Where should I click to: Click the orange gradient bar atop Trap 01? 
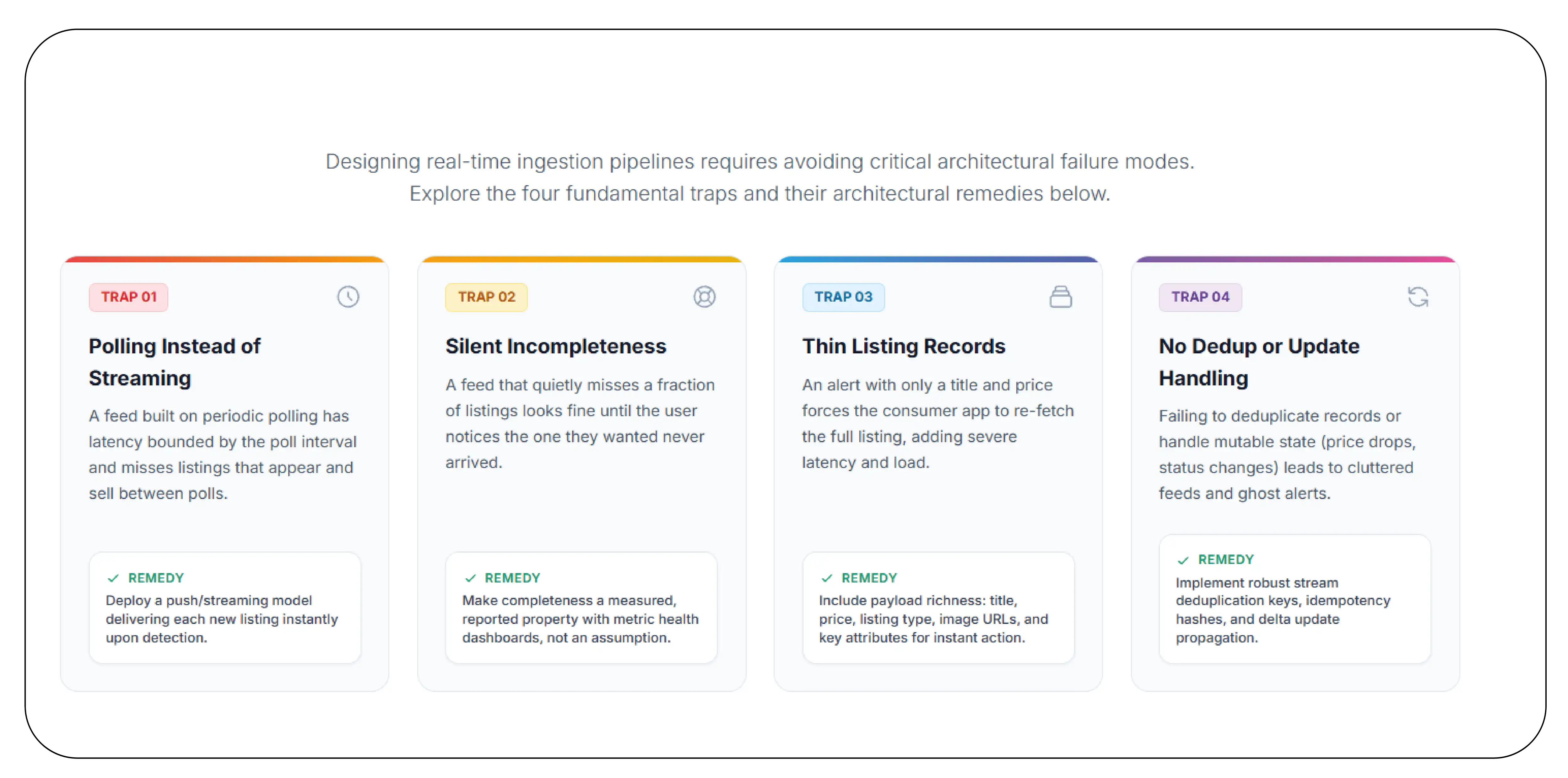[224, 259]
